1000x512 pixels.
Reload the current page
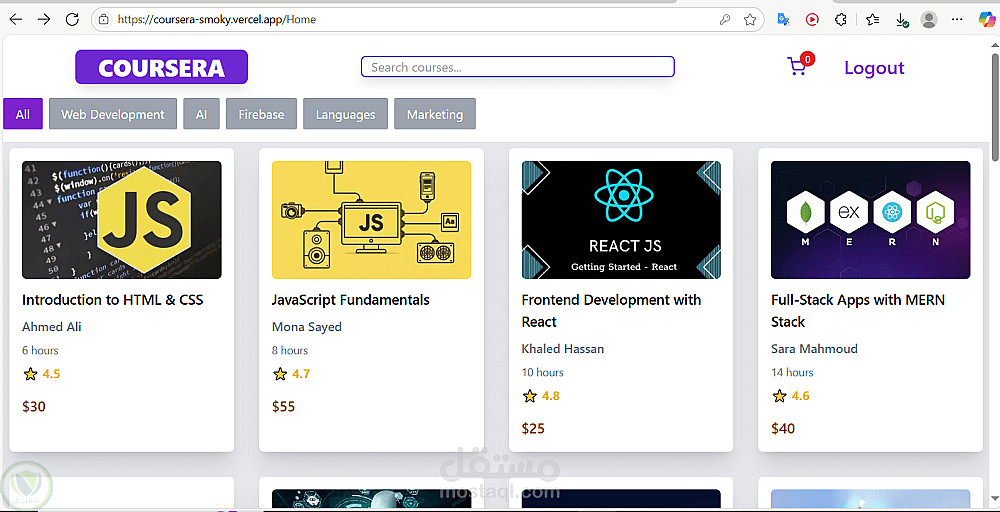[x=72, y=19]
